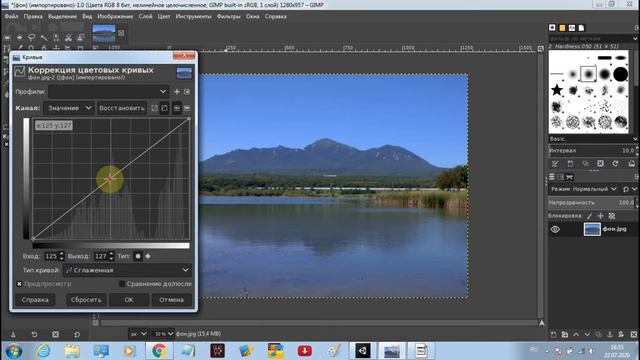Open the Инструменты menu
Screen dimensions: 640x360
[193, 16]
